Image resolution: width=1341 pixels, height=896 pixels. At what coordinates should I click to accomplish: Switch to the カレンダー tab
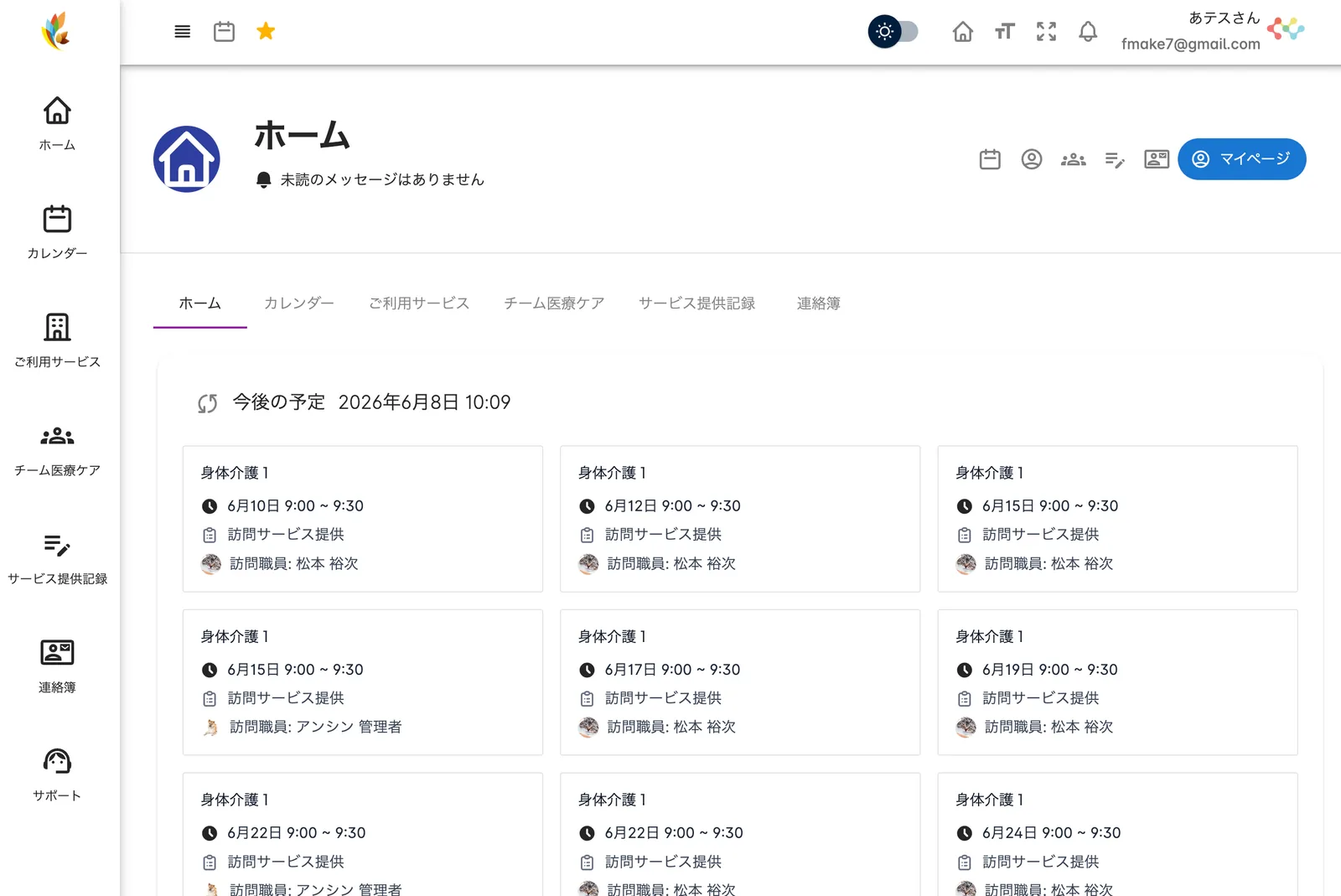pos(298,303)
